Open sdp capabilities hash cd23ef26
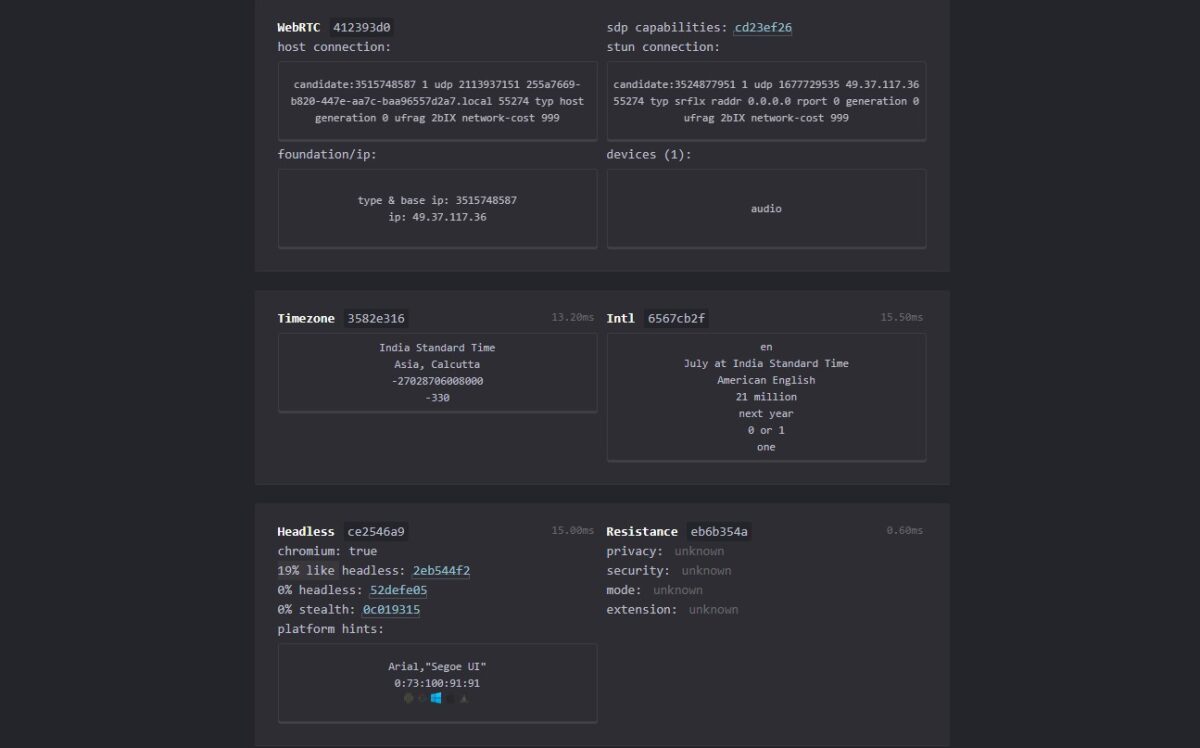The image size is (1200, 748). point(763,28)
